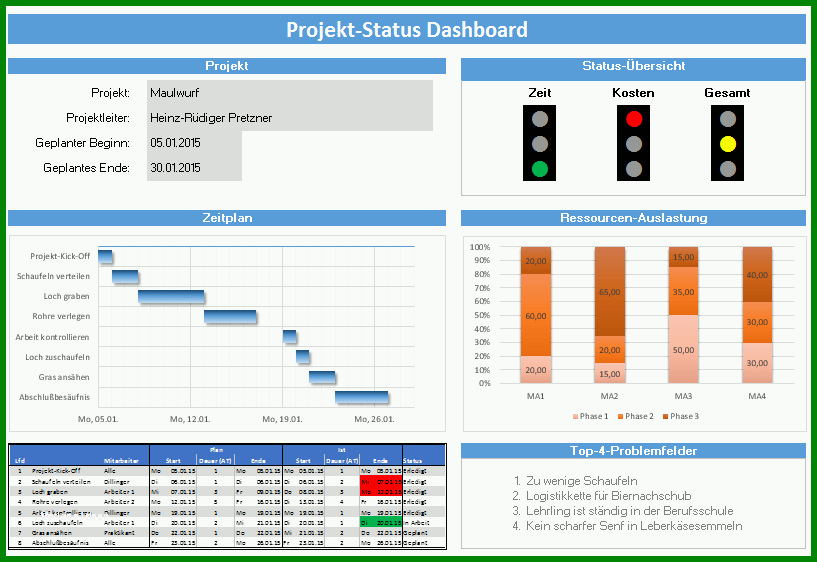Click the MA1 Phase 2 segment 60,00

tap(536, 315)
